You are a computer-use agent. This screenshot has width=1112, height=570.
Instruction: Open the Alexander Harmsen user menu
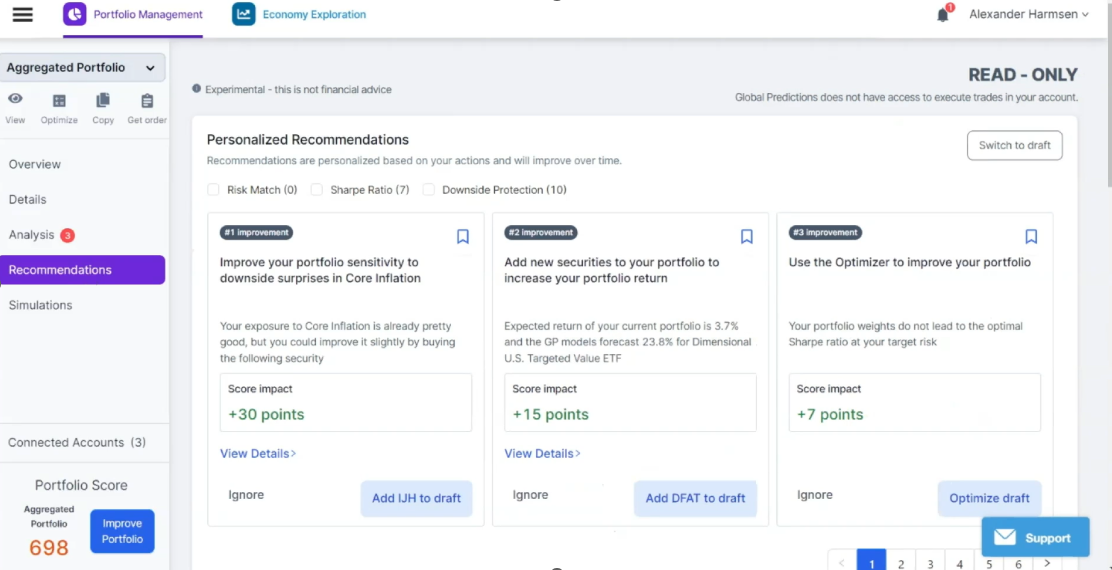(x=1029, y=15)
